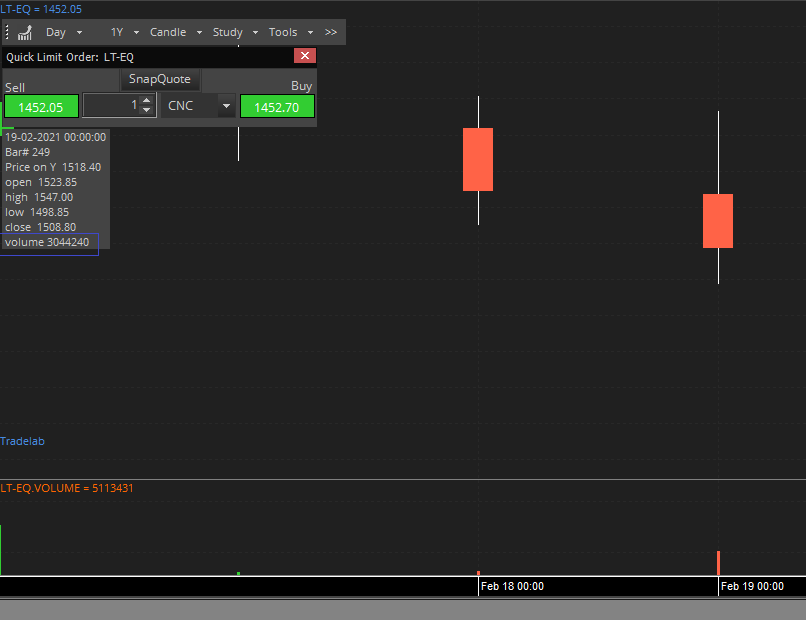806x620 pixels.
Task: Click the Quick Limit Order: LT-EQ title
Action: [70, 57]
